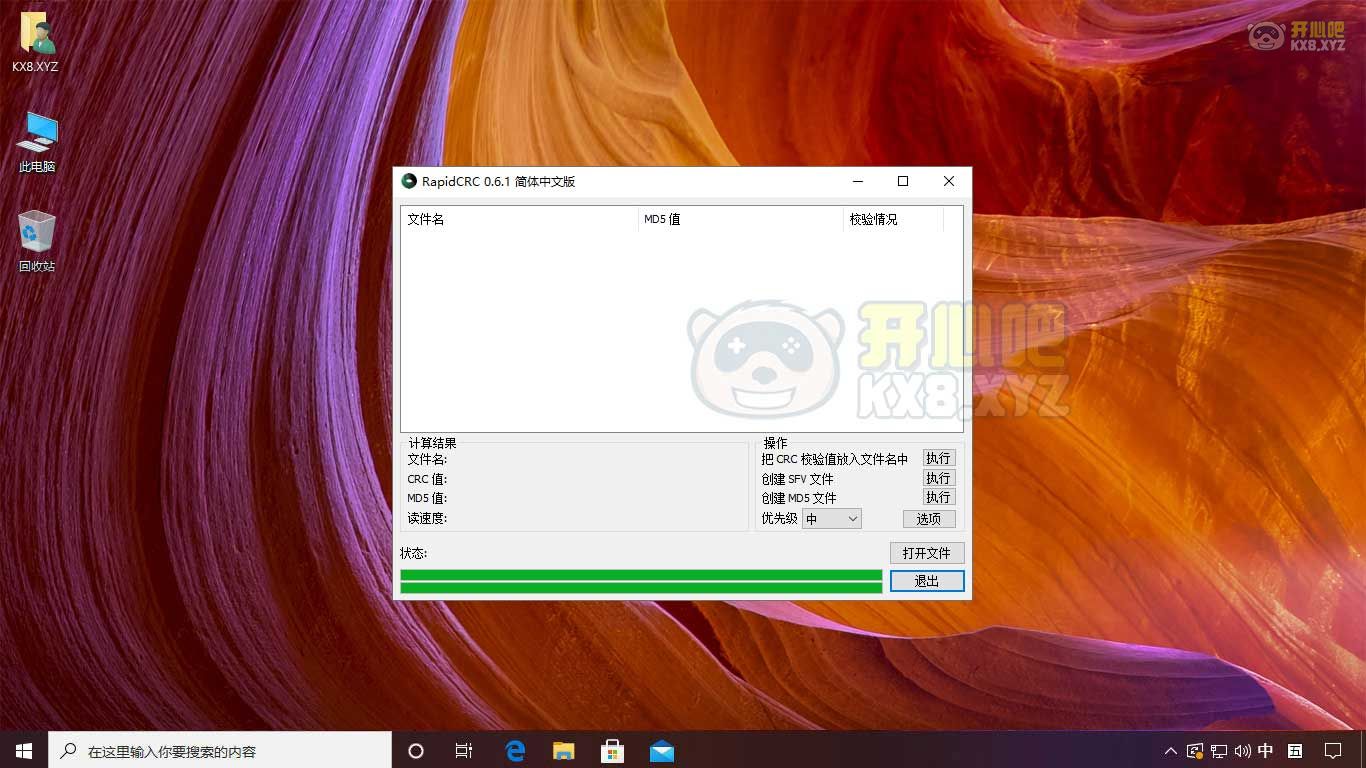Execute 把 CRC 校验值放入文件名中
The height and width of the screenshot is (768, 1366).
coord(939,458)
